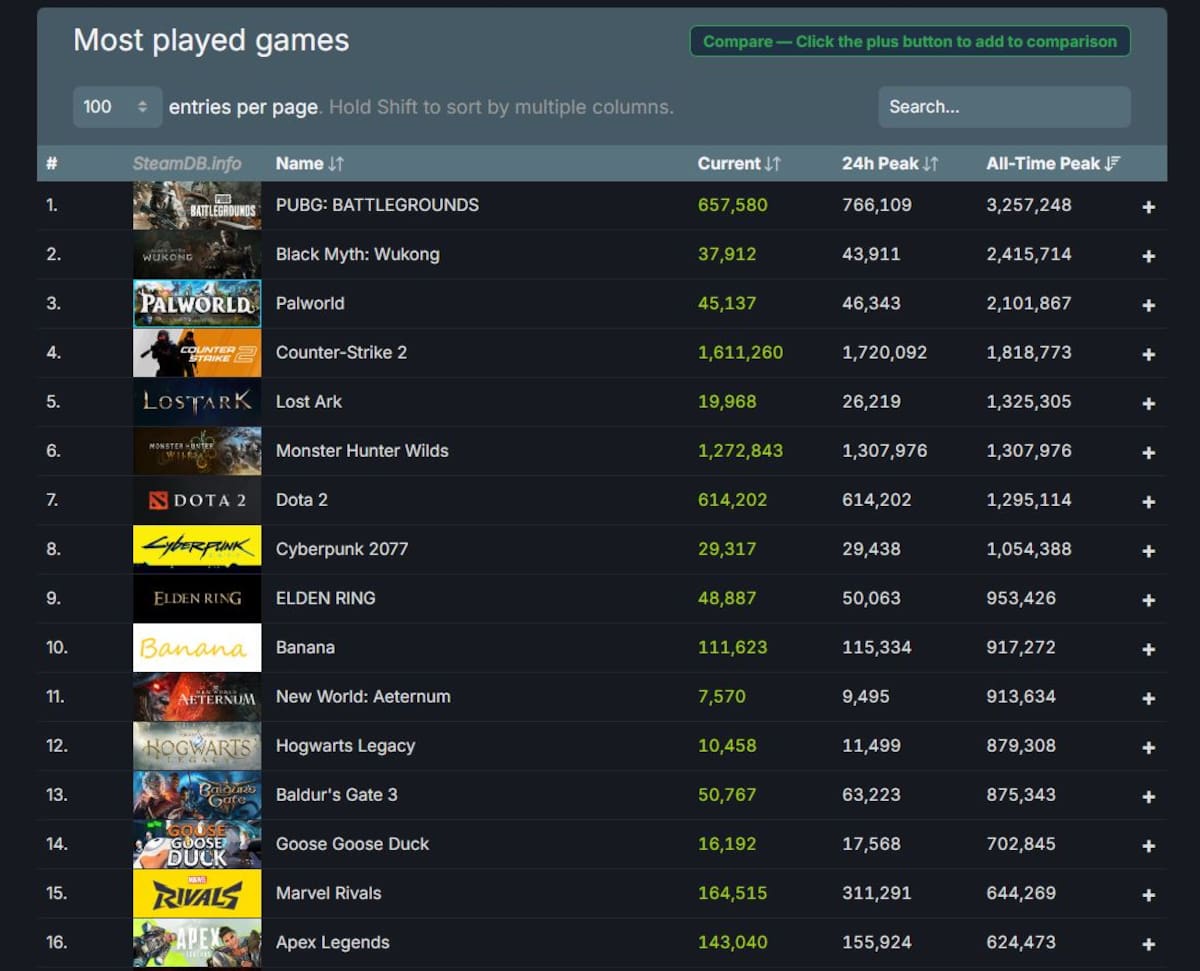Click the plus icon for Dota 2

[x=1148, y=501]
